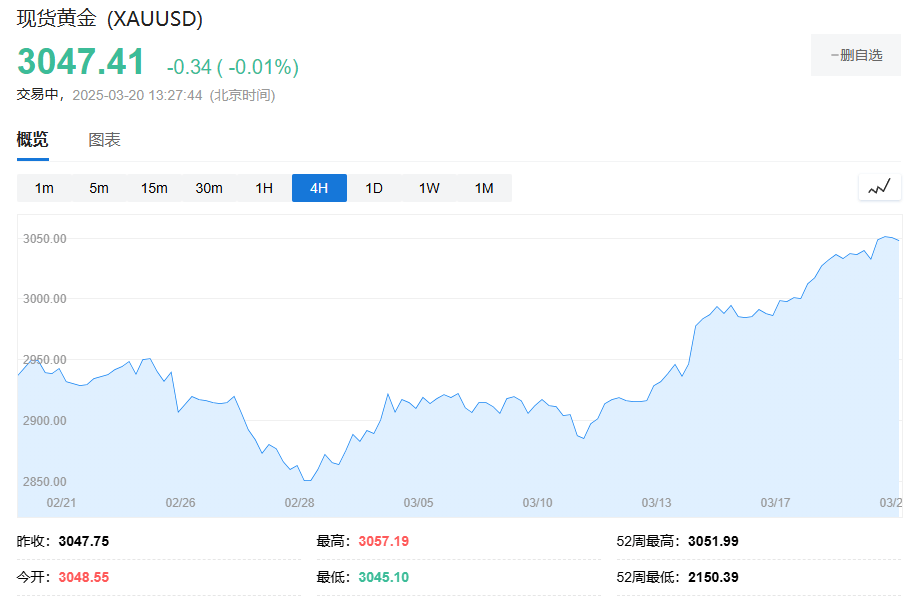
Task: Select the 5m interval button
Action: click(99, 188)
